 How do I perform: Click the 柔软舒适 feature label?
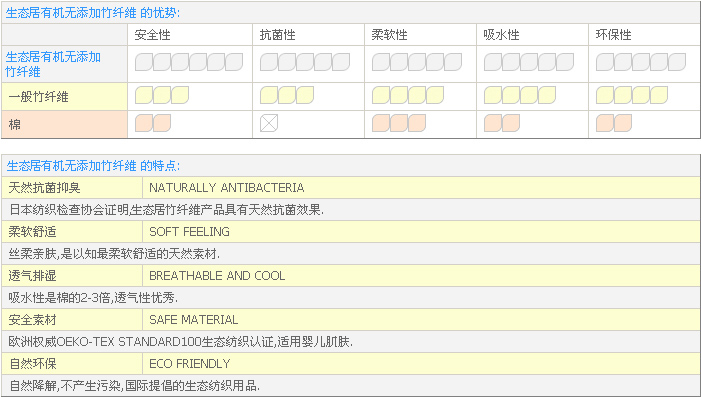click(x=32, y=232)
